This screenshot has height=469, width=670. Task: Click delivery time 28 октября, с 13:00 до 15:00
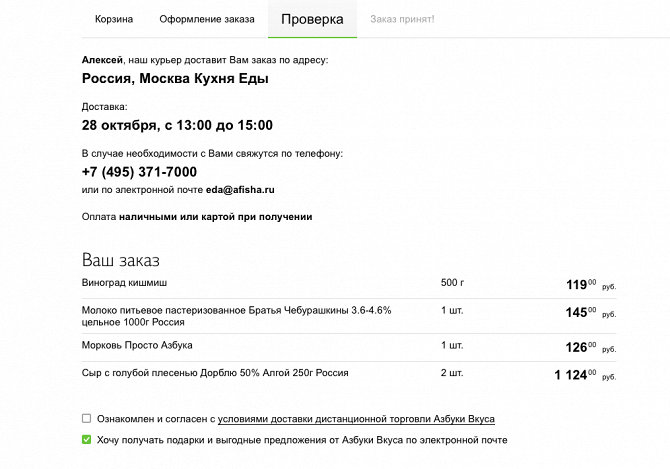click(x=177, y=125)
